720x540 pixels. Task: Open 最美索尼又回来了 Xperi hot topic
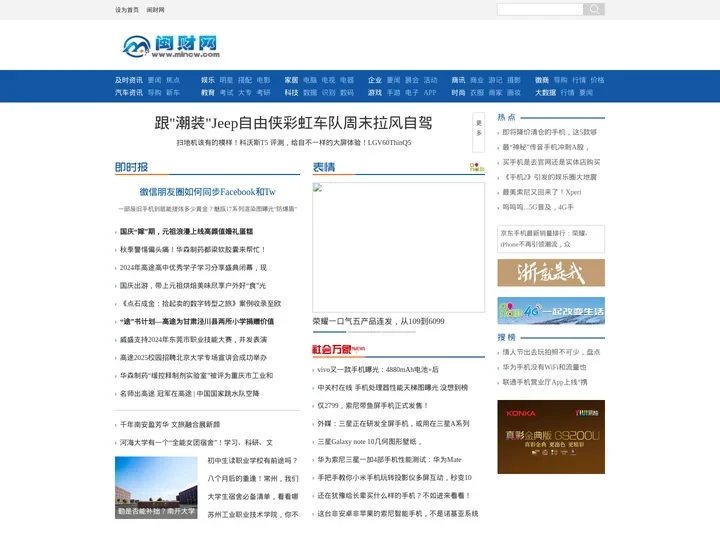point(542,192)
